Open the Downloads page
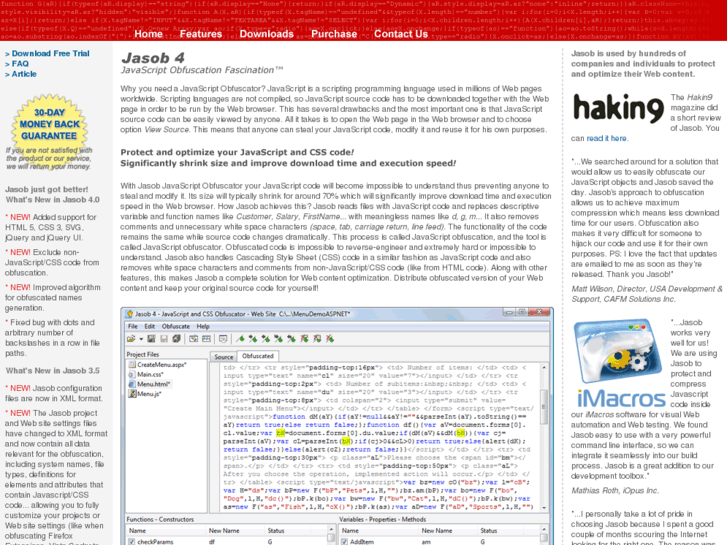Screen dimensions: 727x545 267,34
